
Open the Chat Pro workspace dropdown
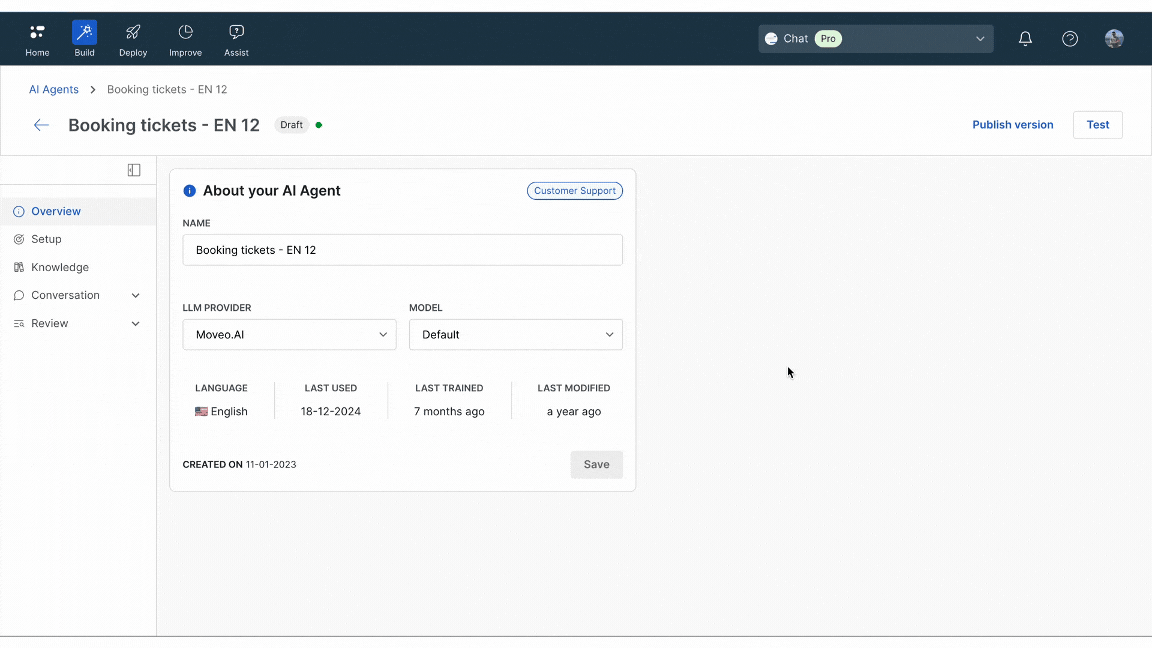tap(875, 39)
